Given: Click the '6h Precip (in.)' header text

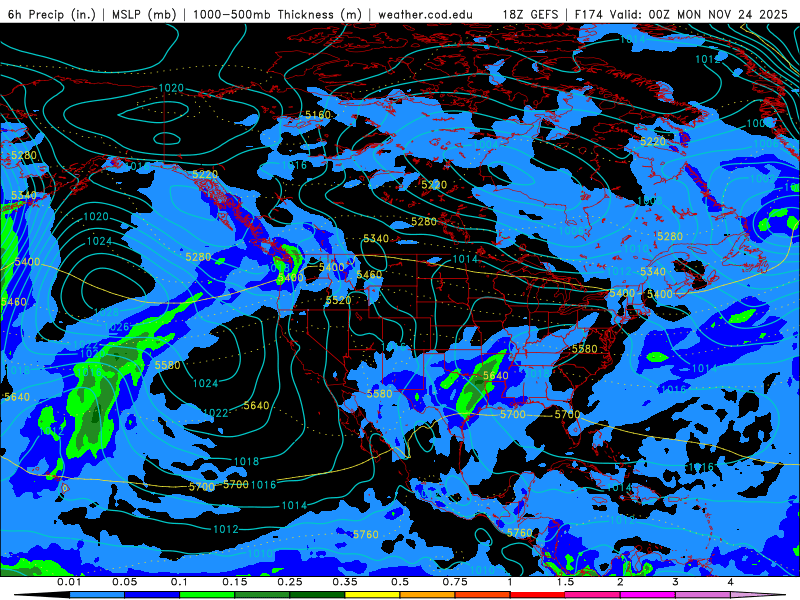Looking at the screenshot, I should pos(52,14).
